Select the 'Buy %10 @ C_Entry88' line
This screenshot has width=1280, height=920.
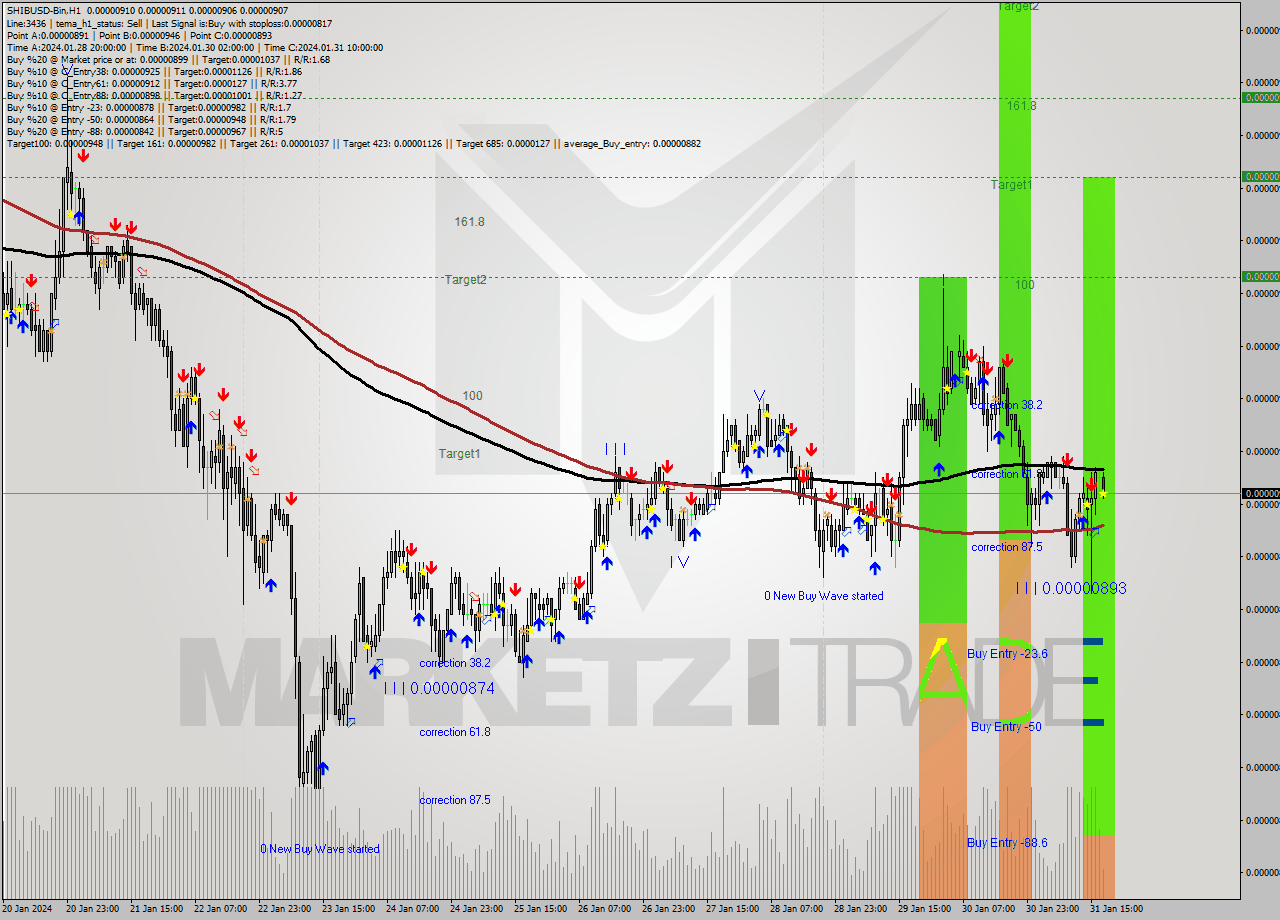tap(155, 95)
